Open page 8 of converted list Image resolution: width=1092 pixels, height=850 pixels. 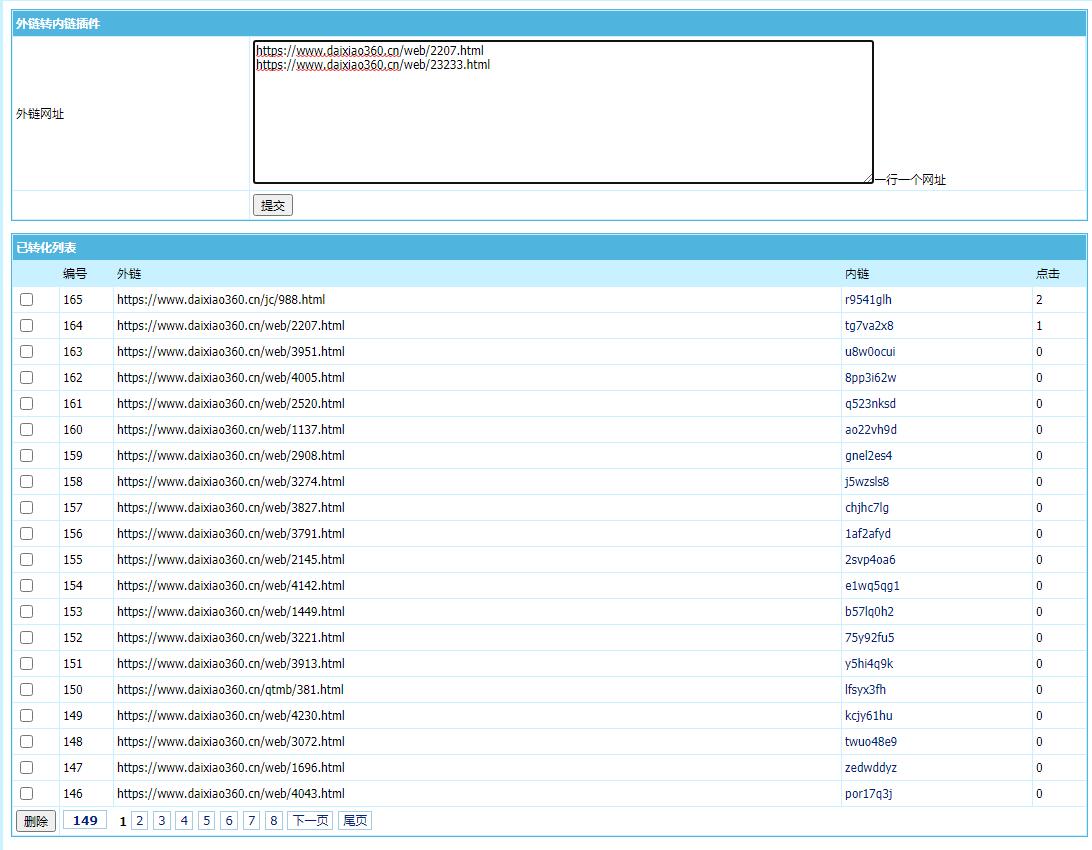(274, 821)
